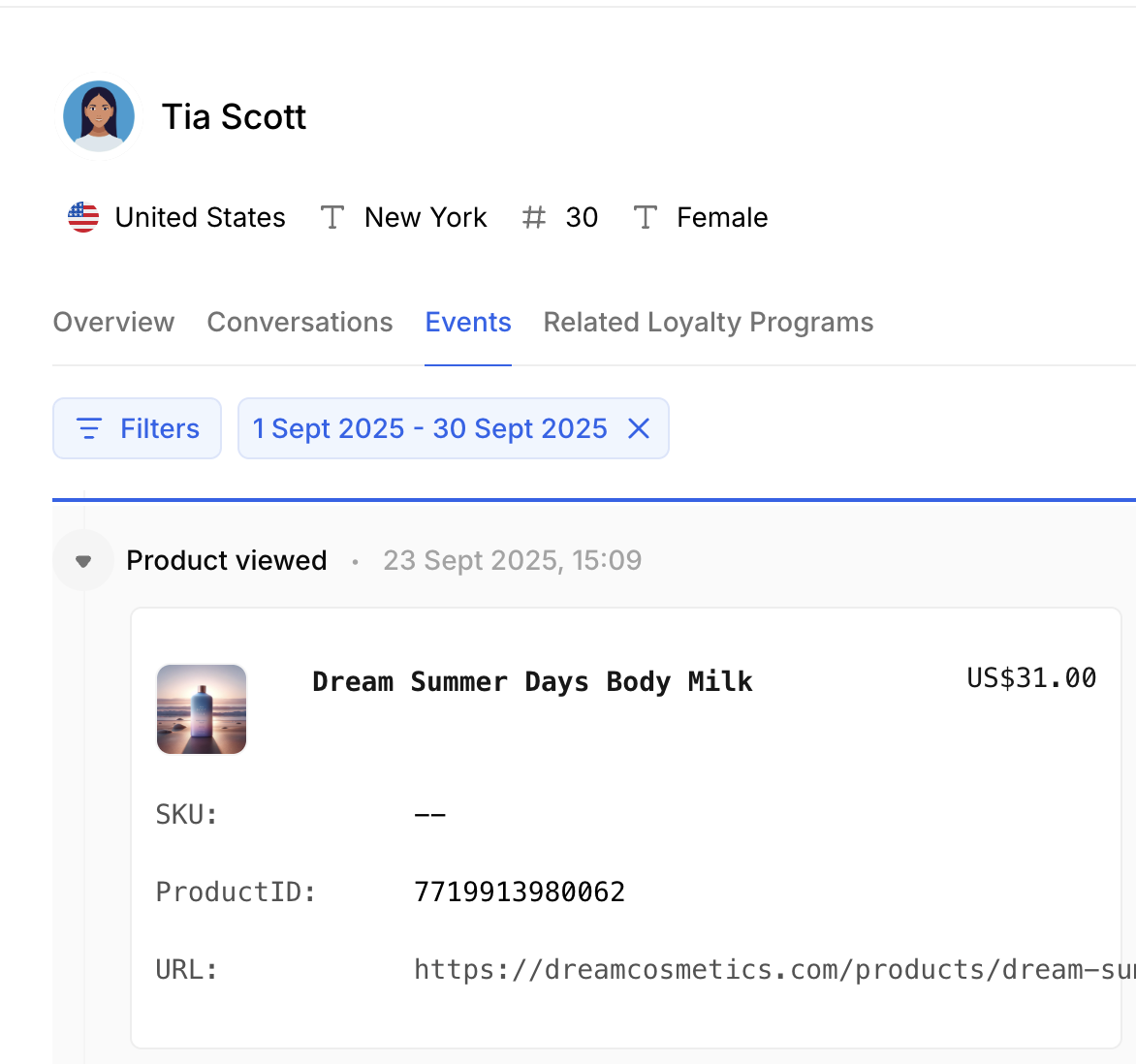
Task: Collapse the Product viewed event
Action: tap(83, 561)
